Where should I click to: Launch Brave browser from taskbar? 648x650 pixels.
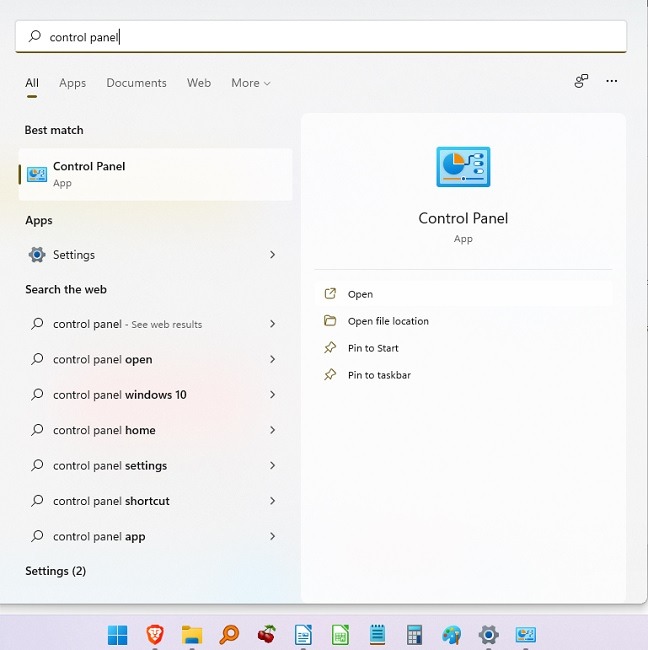[x=155, y=635]
